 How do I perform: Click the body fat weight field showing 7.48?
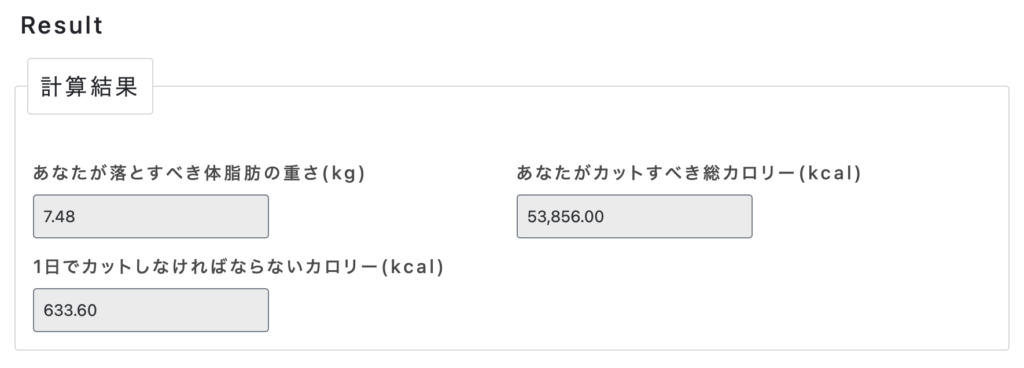[151, 216]
